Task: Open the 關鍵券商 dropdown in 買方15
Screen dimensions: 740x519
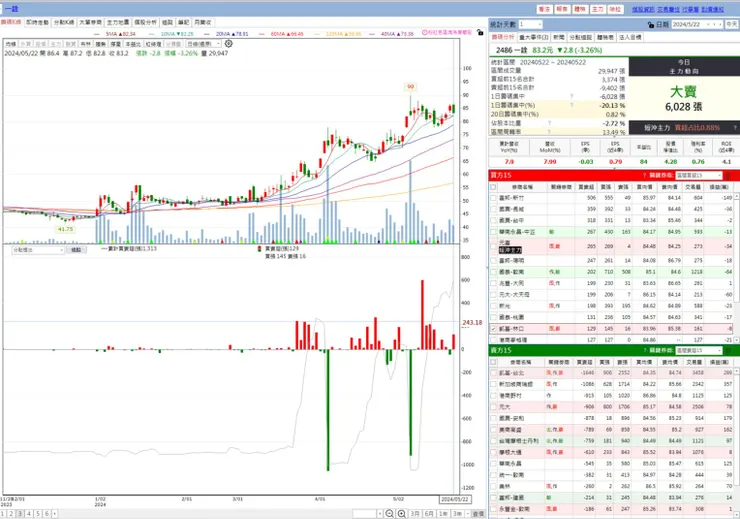Action: point(698,175)
